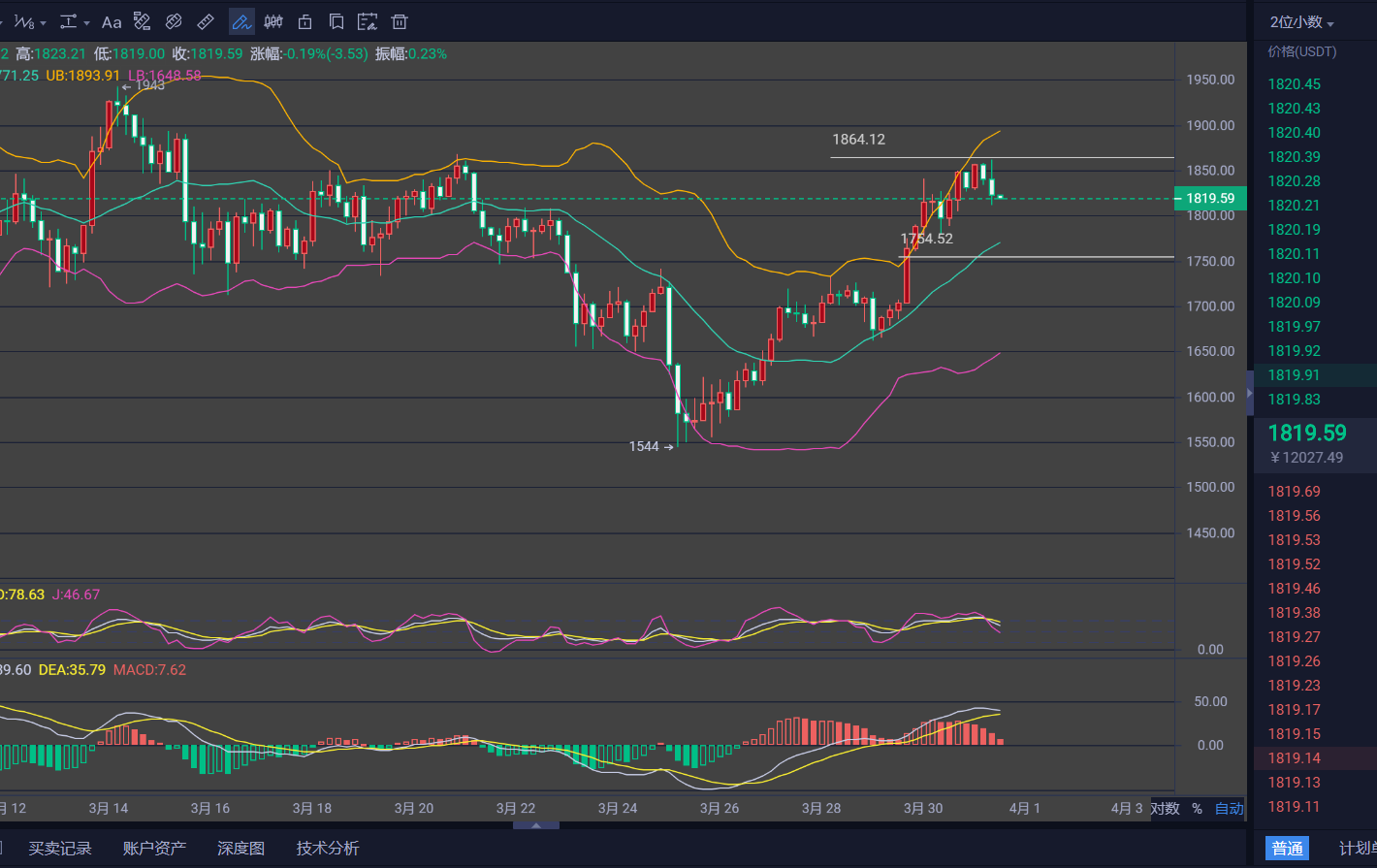This screenshot has height=868, width=1377.
Task: Click the 1819.91 highlighted ask price row
Action: pos(1294,375)
